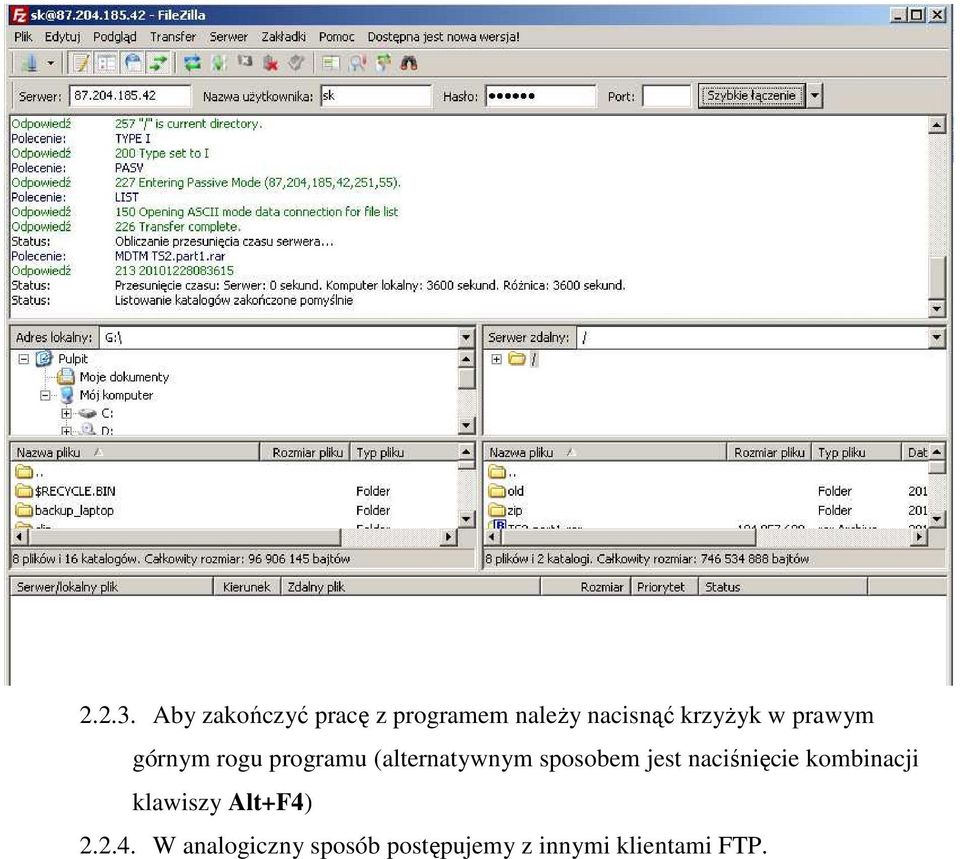Collapse the Pulpit tree node
The width and height of the screenshot is (960, 859).
pyautogui.click(x=24, y=359)
